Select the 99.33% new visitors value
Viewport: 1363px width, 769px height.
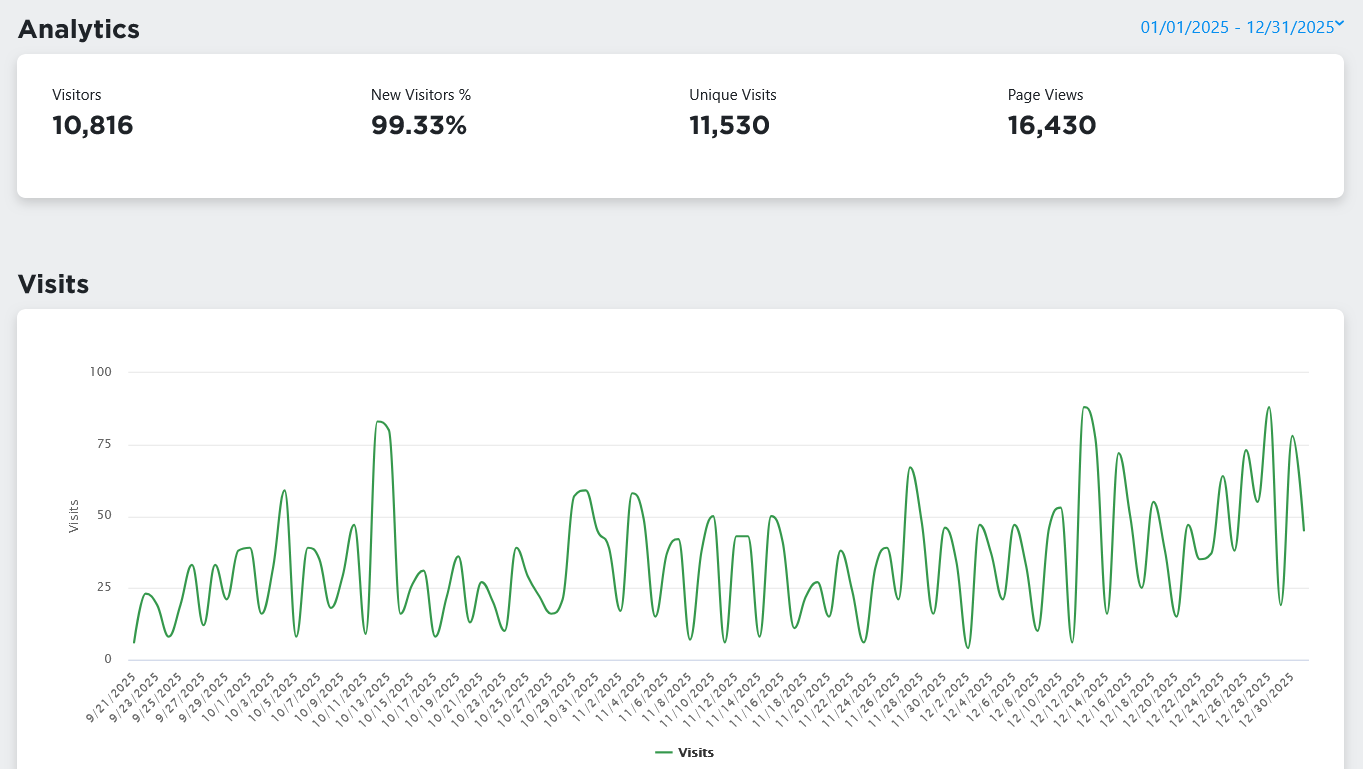pyautogui.click(x=418, y=126)
